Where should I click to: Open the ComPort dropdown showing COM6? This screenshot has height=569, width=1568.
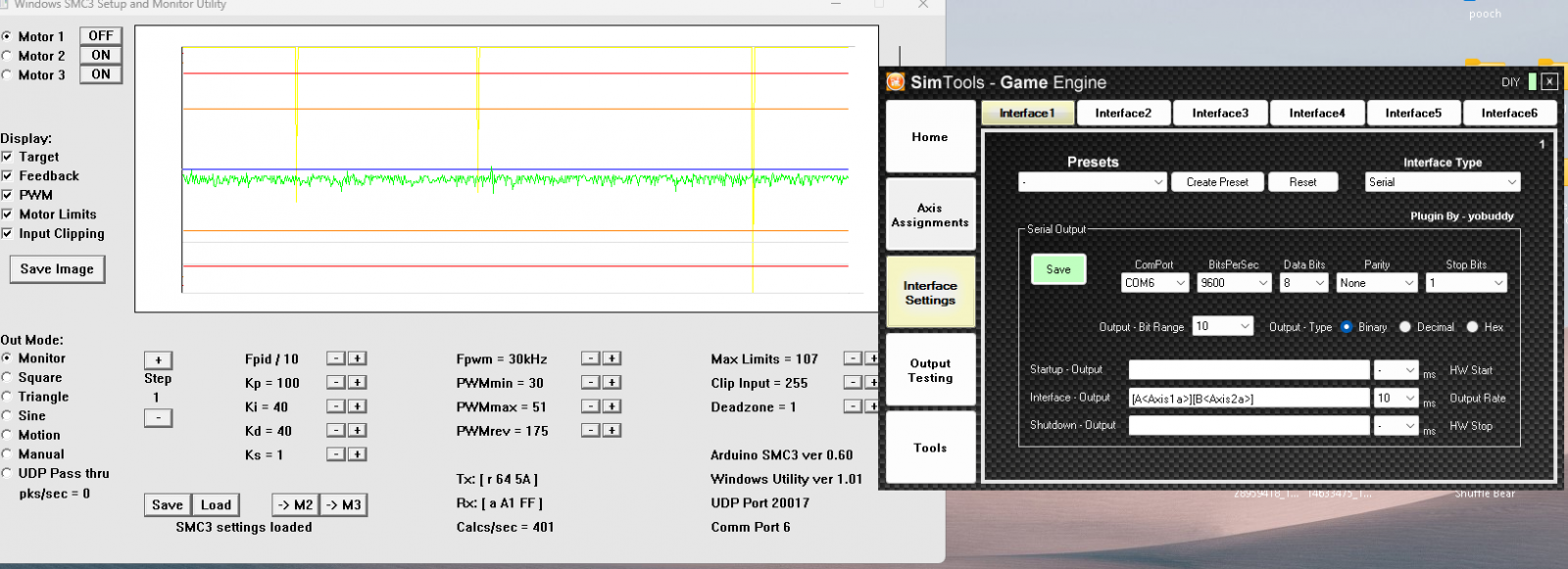pyautogui.click(x=1155, y=283)
